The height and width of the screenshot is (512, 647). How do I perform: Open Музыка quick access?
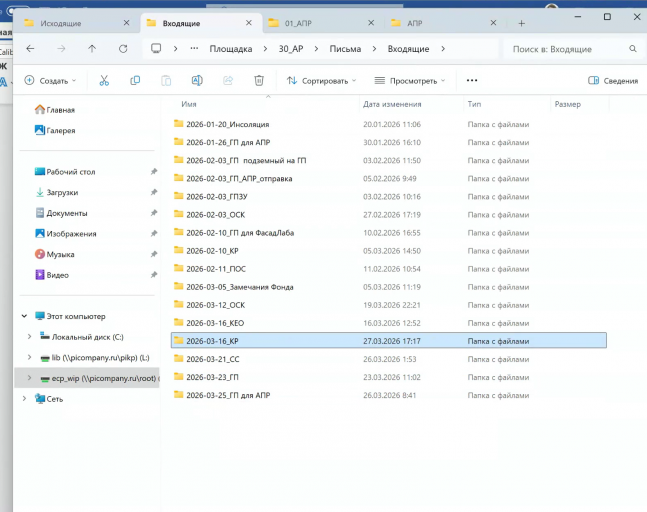(54, 254)
